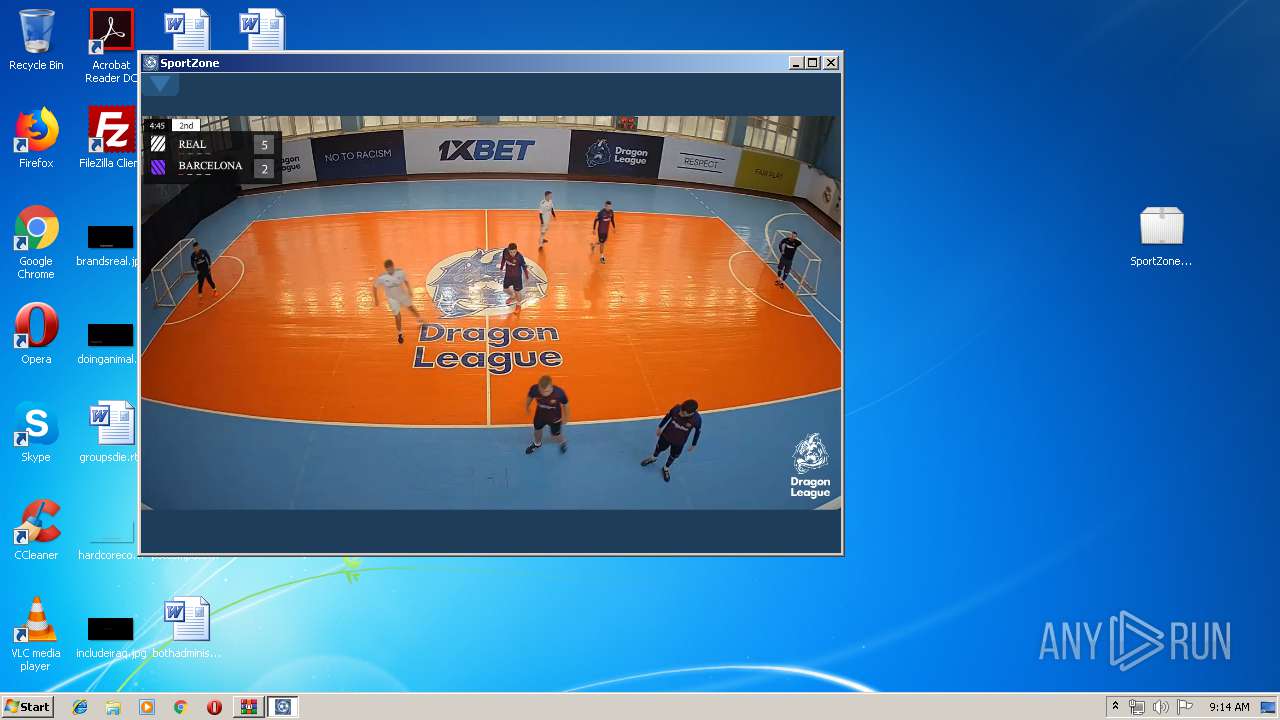This screenshot has width=1280, height=720.
Task: Click the 4:45 match timer
Action: tap(157, 126)
